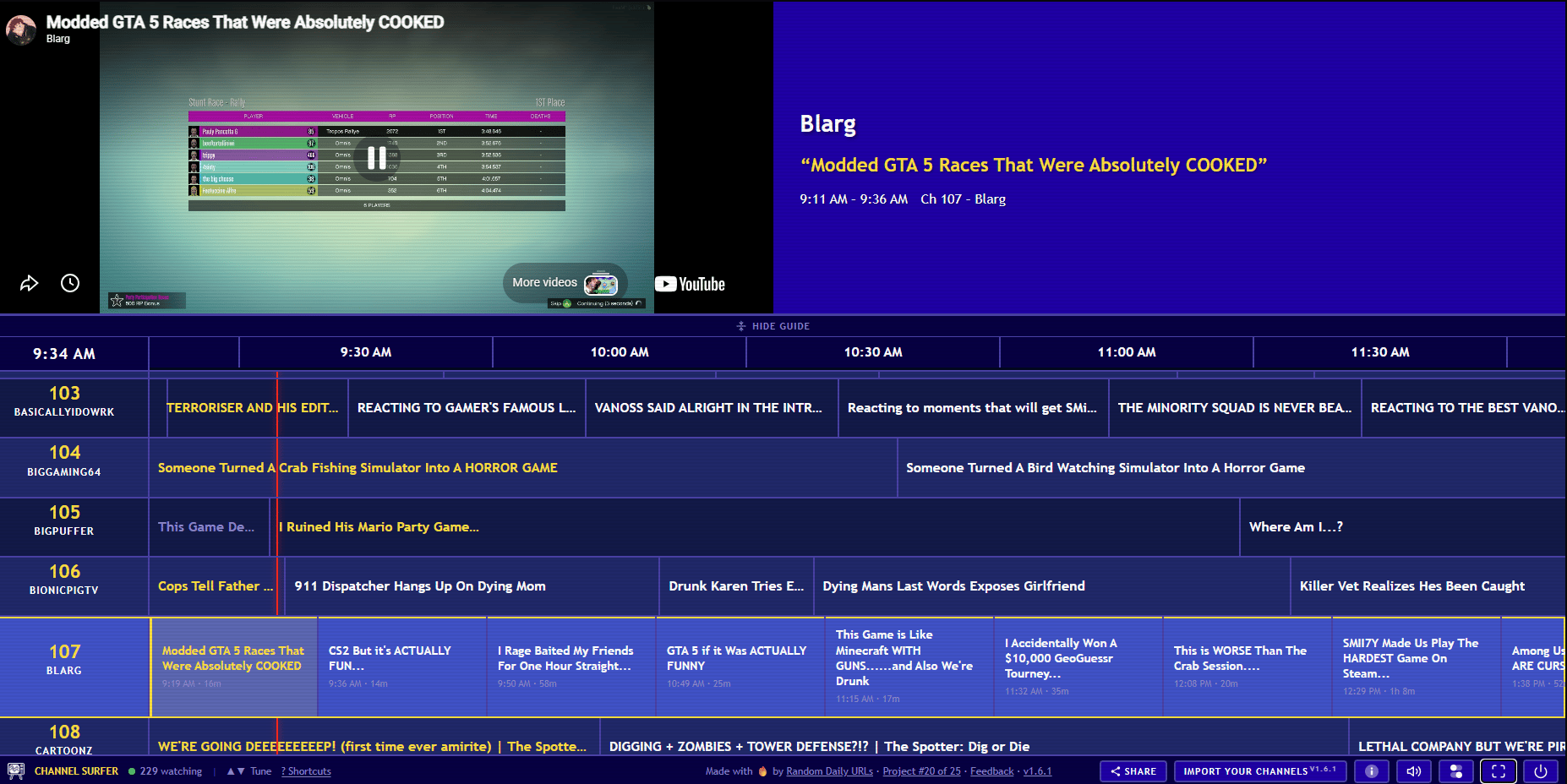Screen dimensions: 1567x784
Task: Click the Channel Surfer TV logo icon
Action: tap(16, 771)
